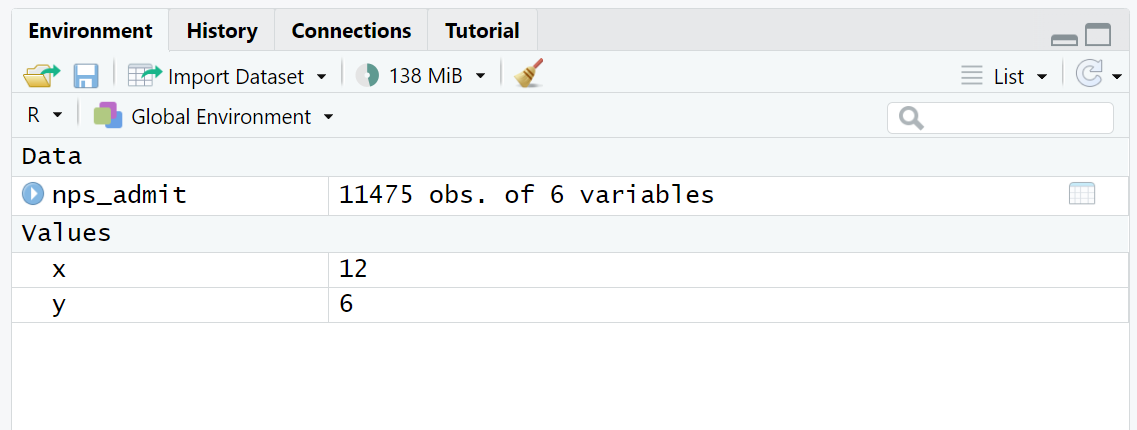The height and width of the screenshot is (430, 1137).
Task: Click the save workspace floppy disk icon
Action: tap(86, 75)
